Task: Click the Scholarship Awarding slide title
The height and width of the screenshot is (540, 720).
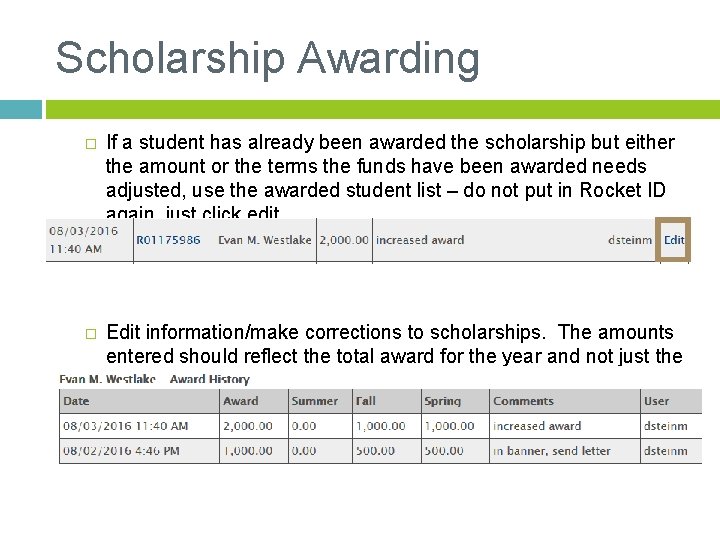Action: (267, 58)
